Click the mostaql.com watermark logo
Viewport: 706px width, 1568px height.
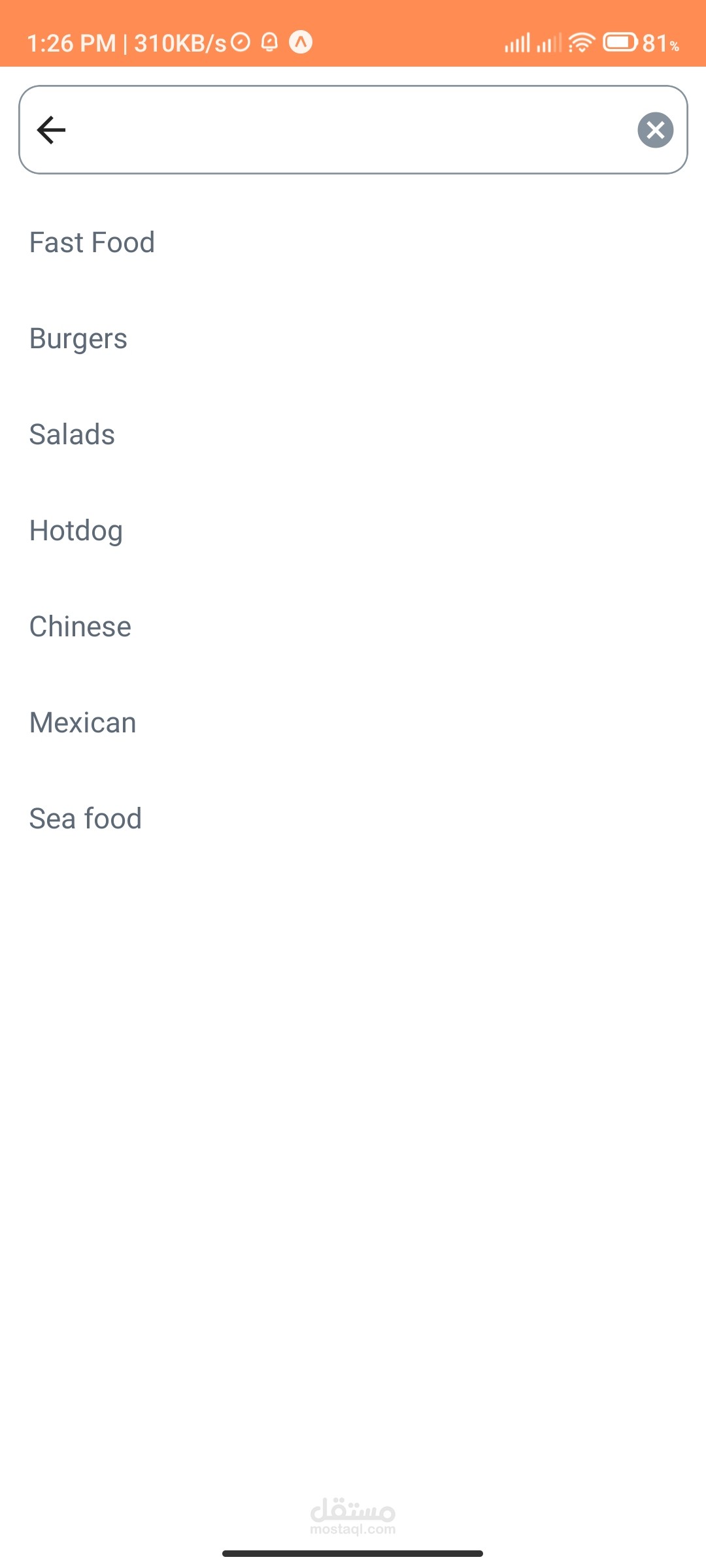[353, 1516]
